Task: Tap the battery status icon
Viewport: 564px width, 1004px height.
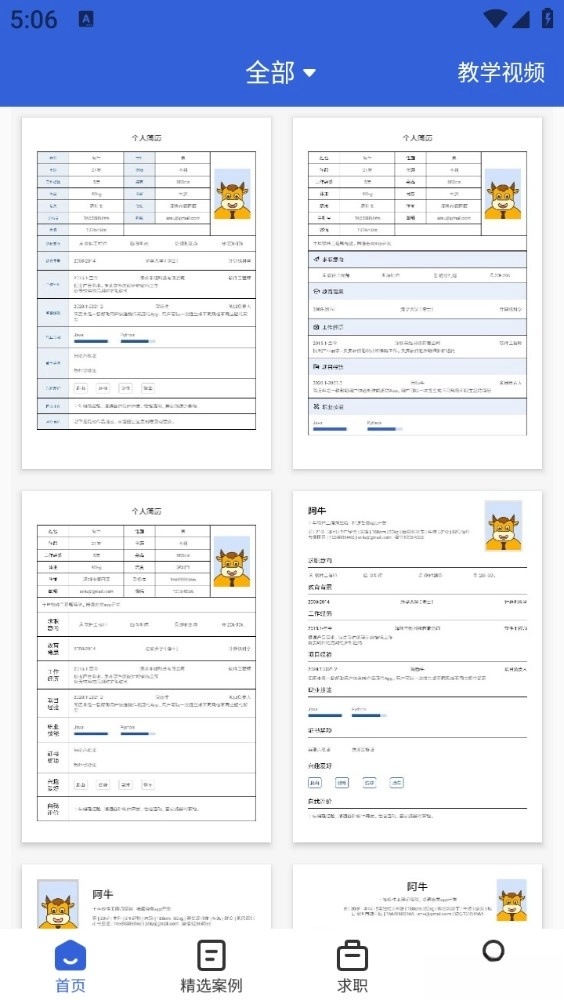Action: tap(547, 18)
